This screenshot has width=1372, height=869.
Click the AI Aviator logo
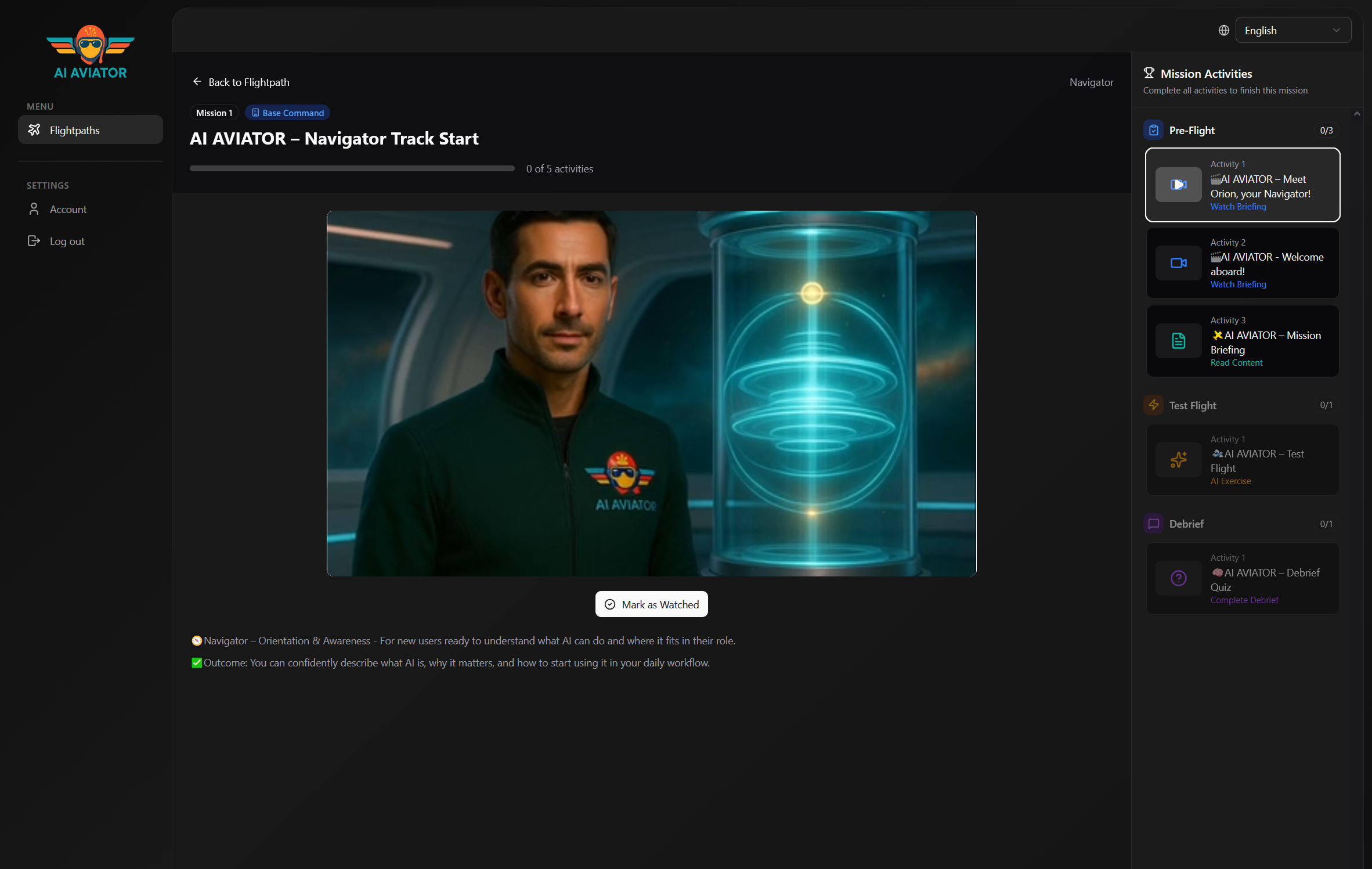click(91, 52)
